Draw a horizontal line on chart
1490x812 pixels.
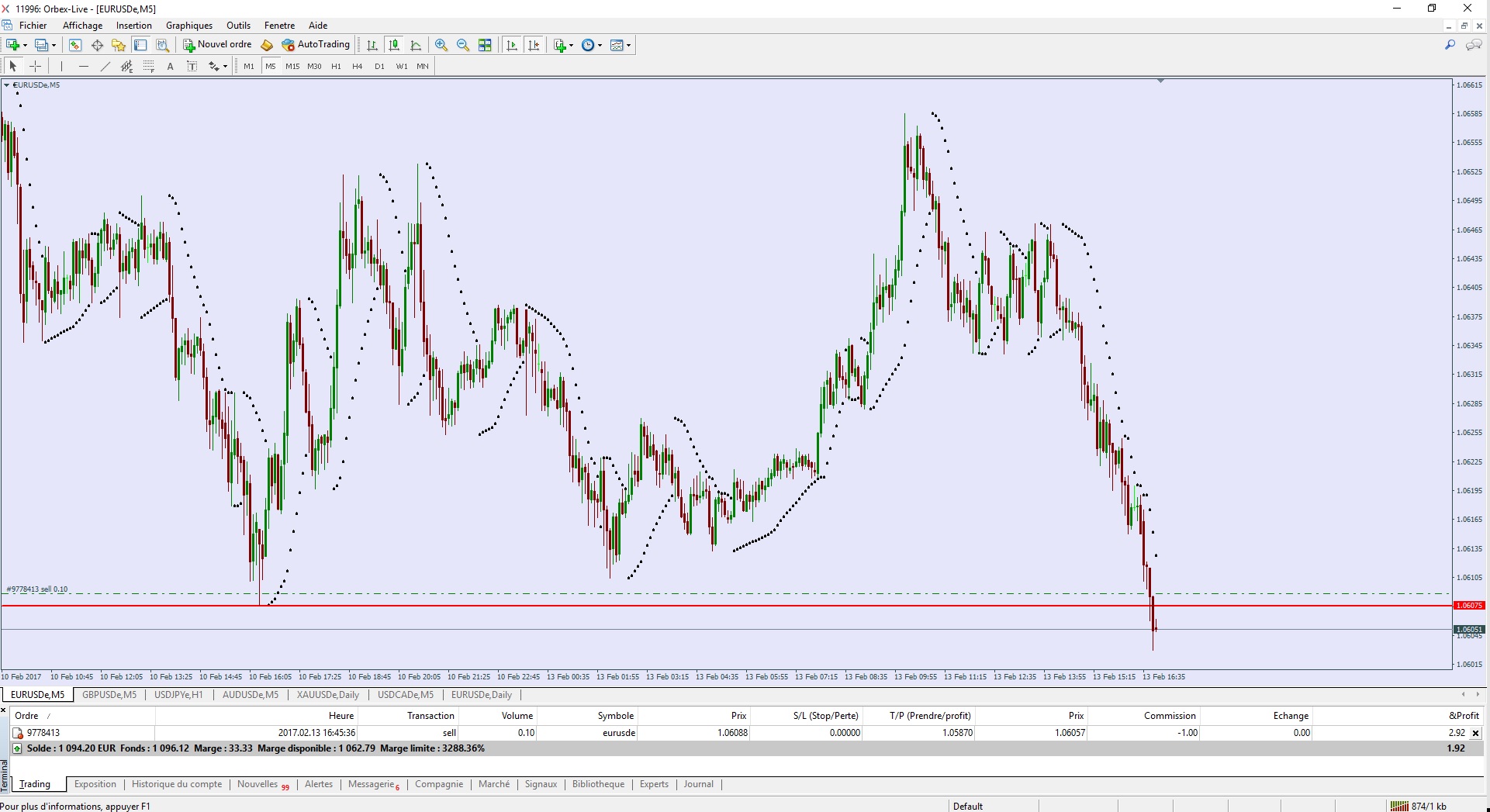click(84, 67)
